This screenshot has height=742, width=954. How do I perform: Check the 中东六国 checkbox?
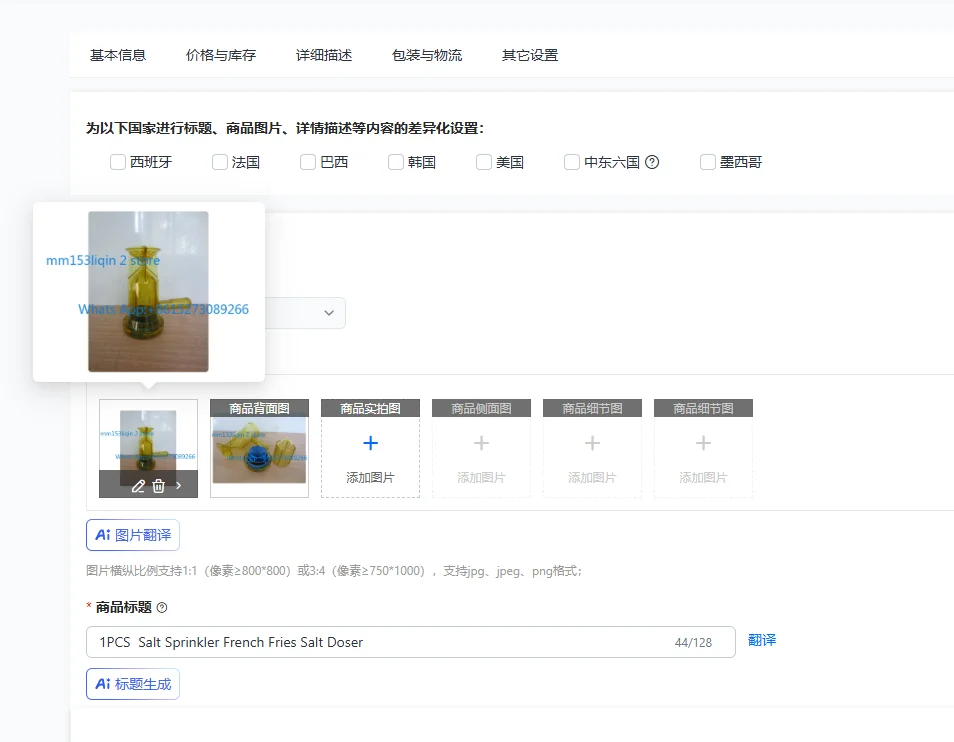click(x=571, y=162)
